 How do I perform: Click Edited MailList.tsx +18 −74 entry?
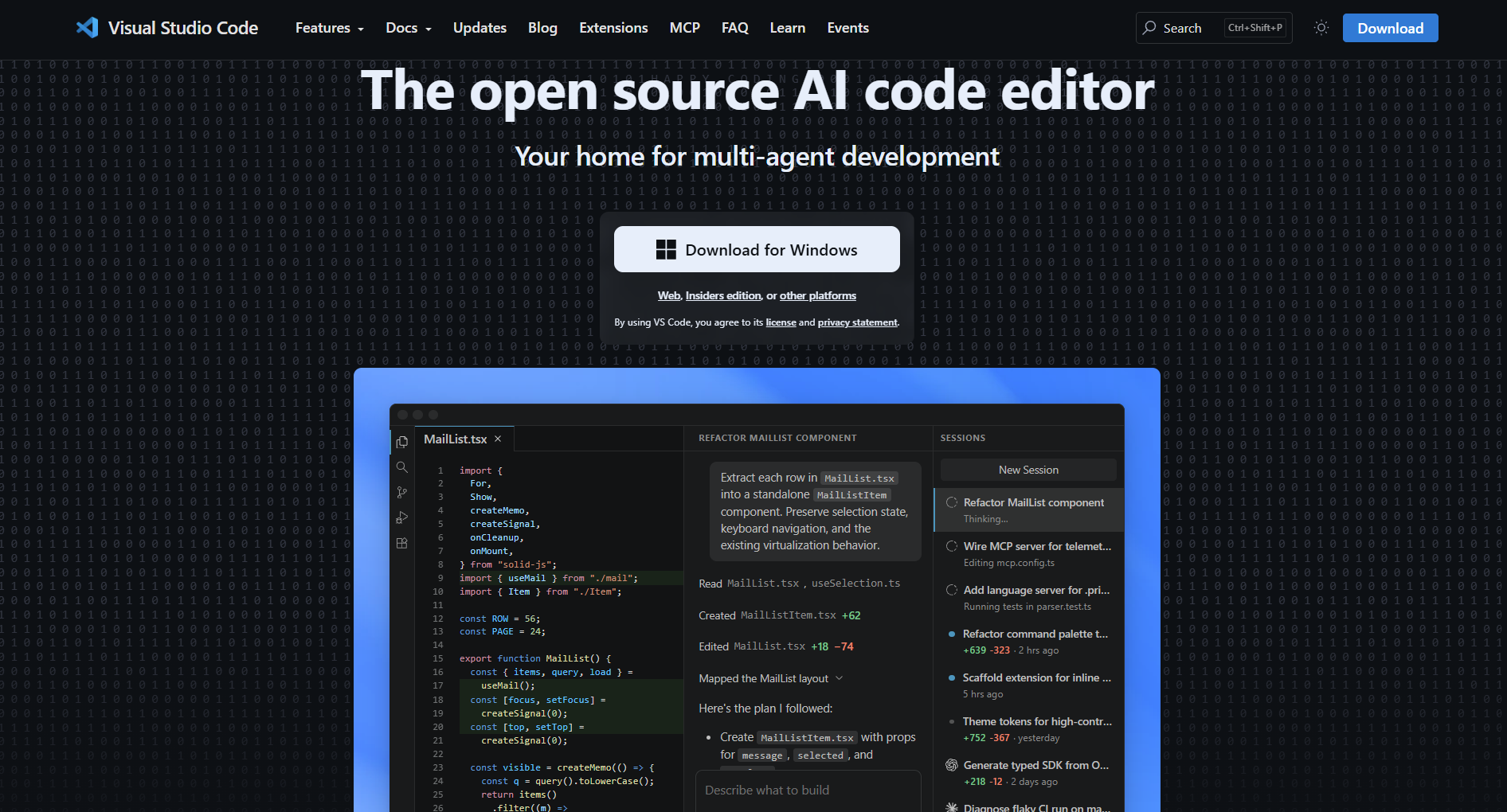tap(776, 646)
